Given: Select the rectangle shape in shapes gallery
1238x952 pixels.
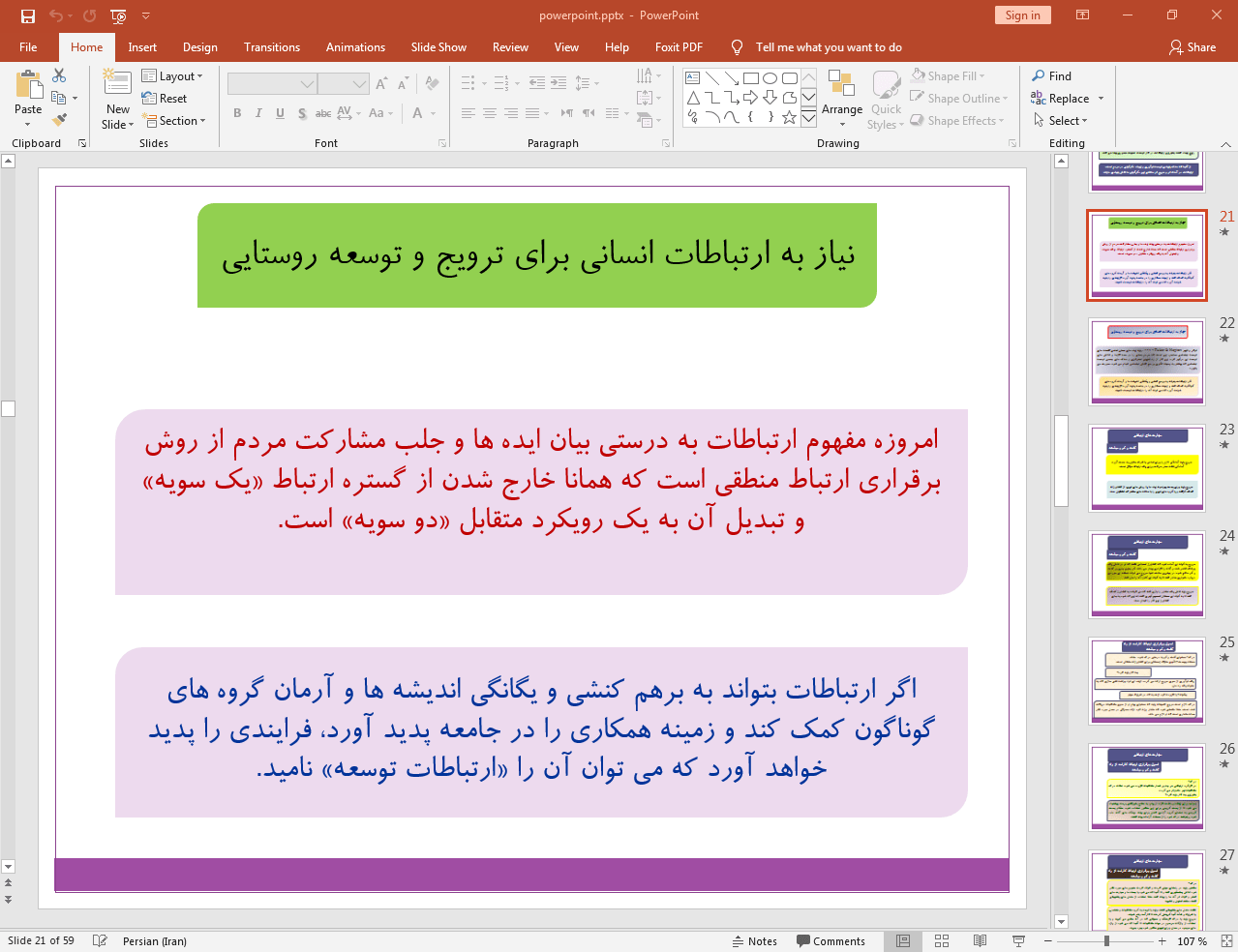Looking at the screenshot, I should click(750, 78).
